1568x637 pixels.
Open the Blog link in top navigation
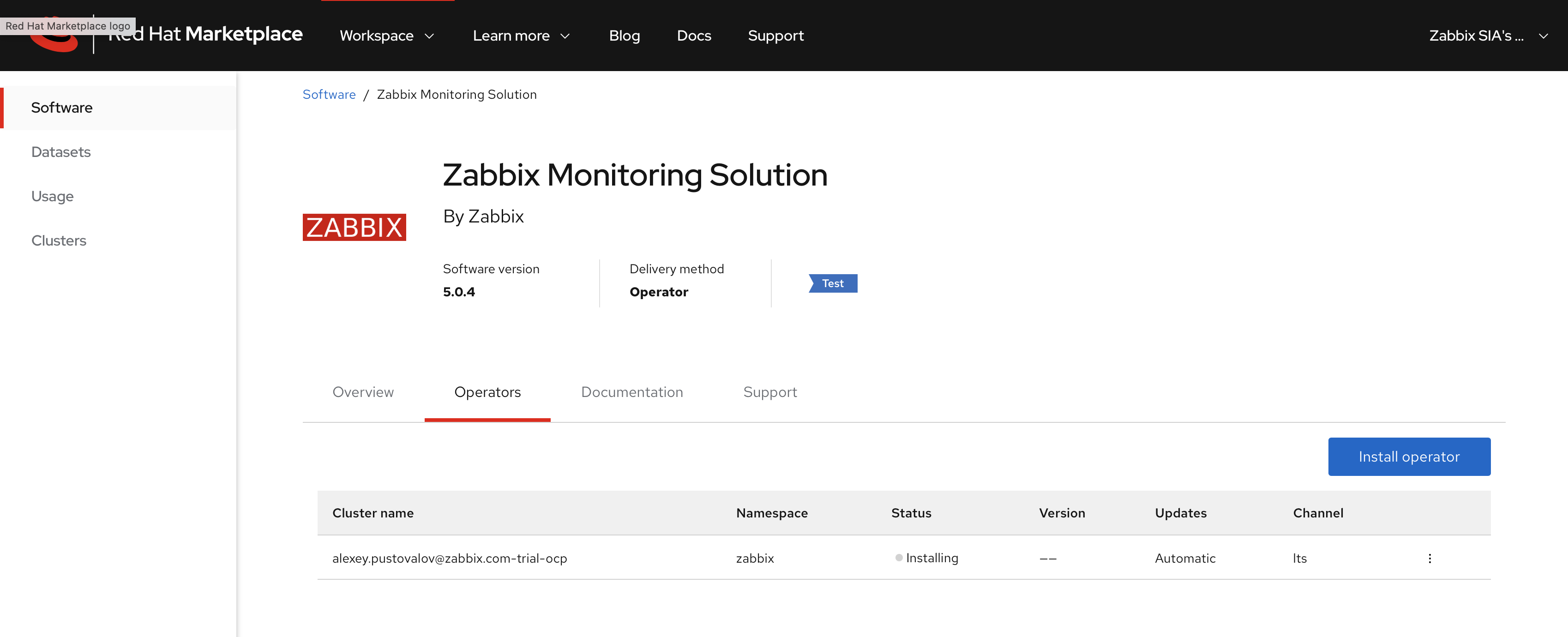(625, 36)
